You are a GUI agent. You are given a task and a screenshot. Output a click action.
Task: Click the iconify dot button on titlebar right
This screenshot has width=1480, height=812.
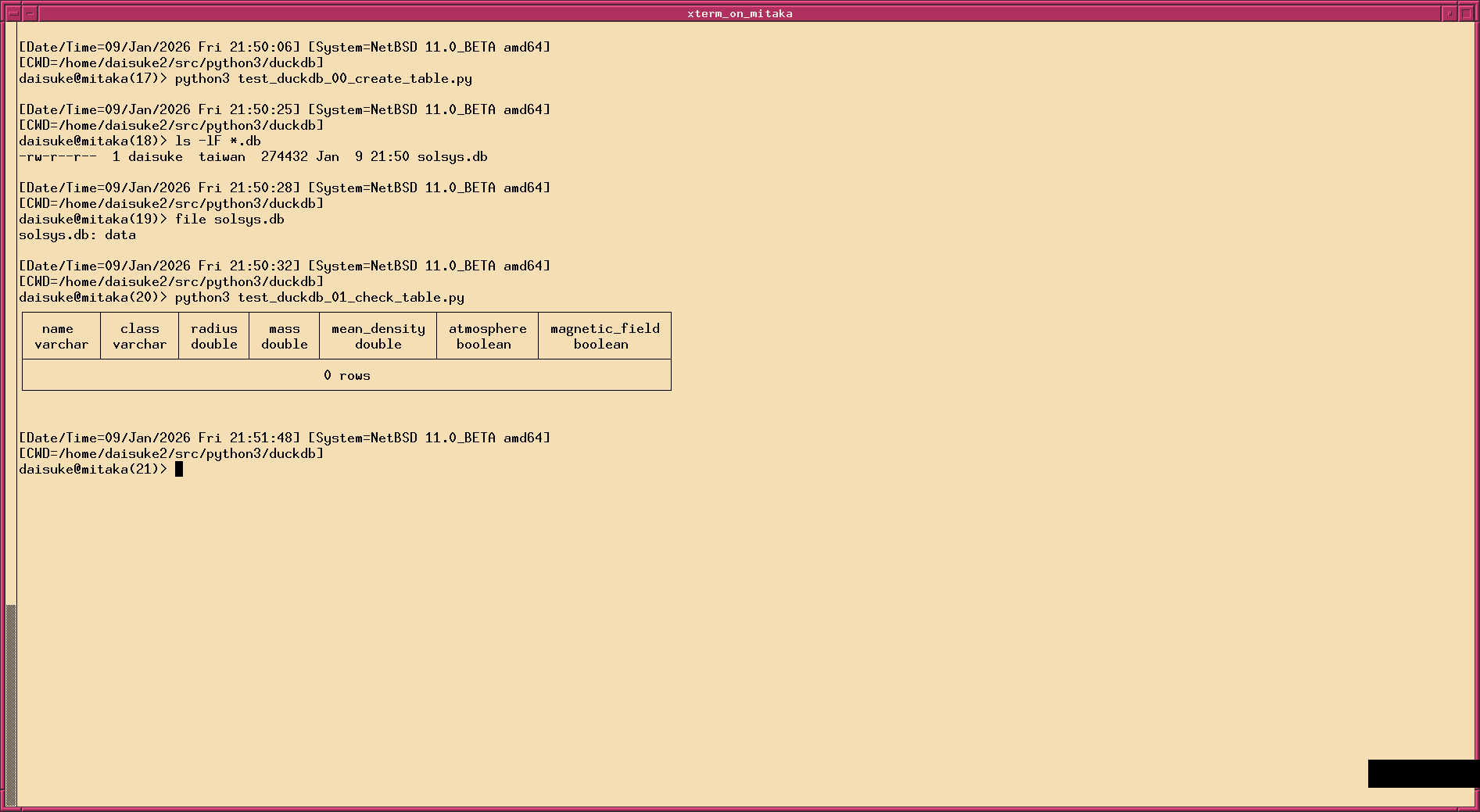tap(1448, 13)
